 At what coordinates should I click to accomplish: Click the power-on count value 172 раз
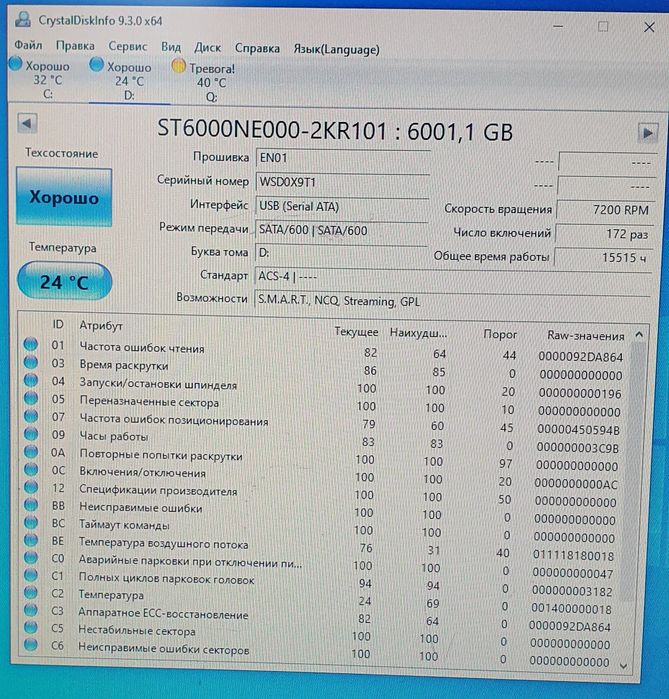click(x=604, y=234)
